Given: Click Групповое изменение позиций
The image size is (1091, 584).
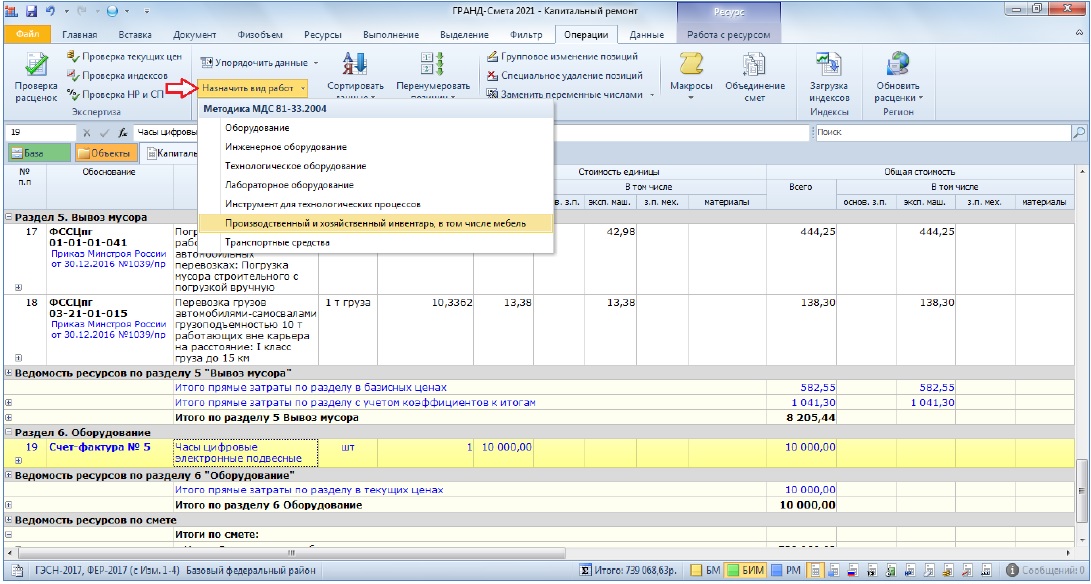Looking at the screenshot, I should click(561, 56).
